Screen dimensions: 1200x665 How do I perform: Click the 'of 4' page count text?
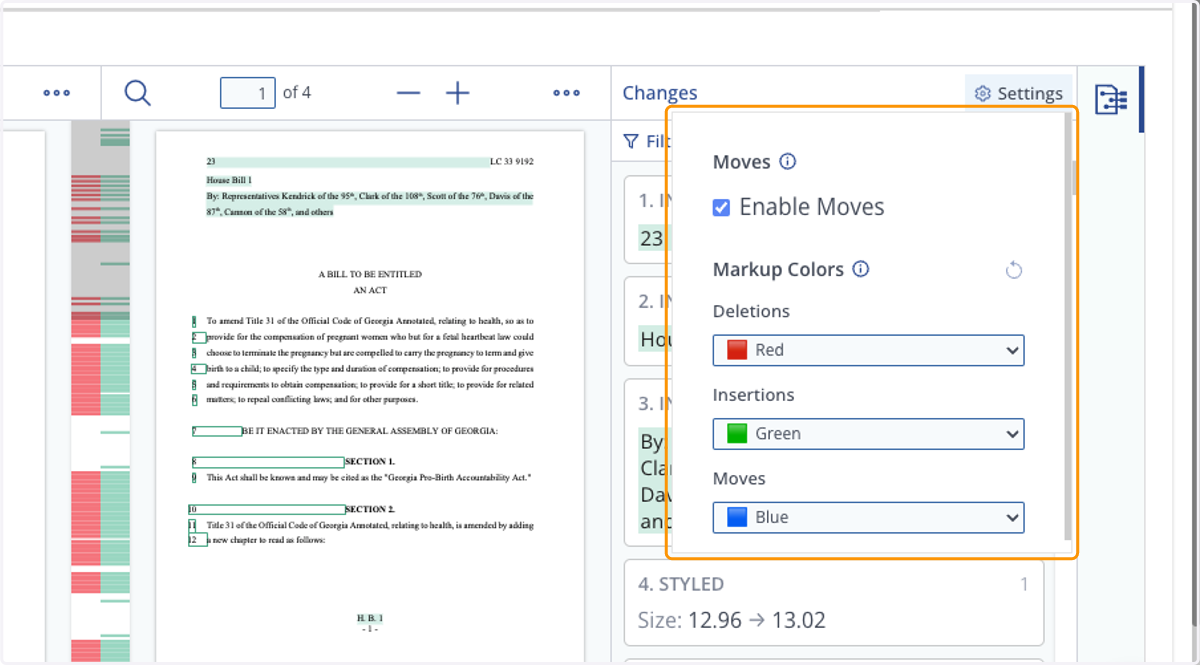pos(297,93)
